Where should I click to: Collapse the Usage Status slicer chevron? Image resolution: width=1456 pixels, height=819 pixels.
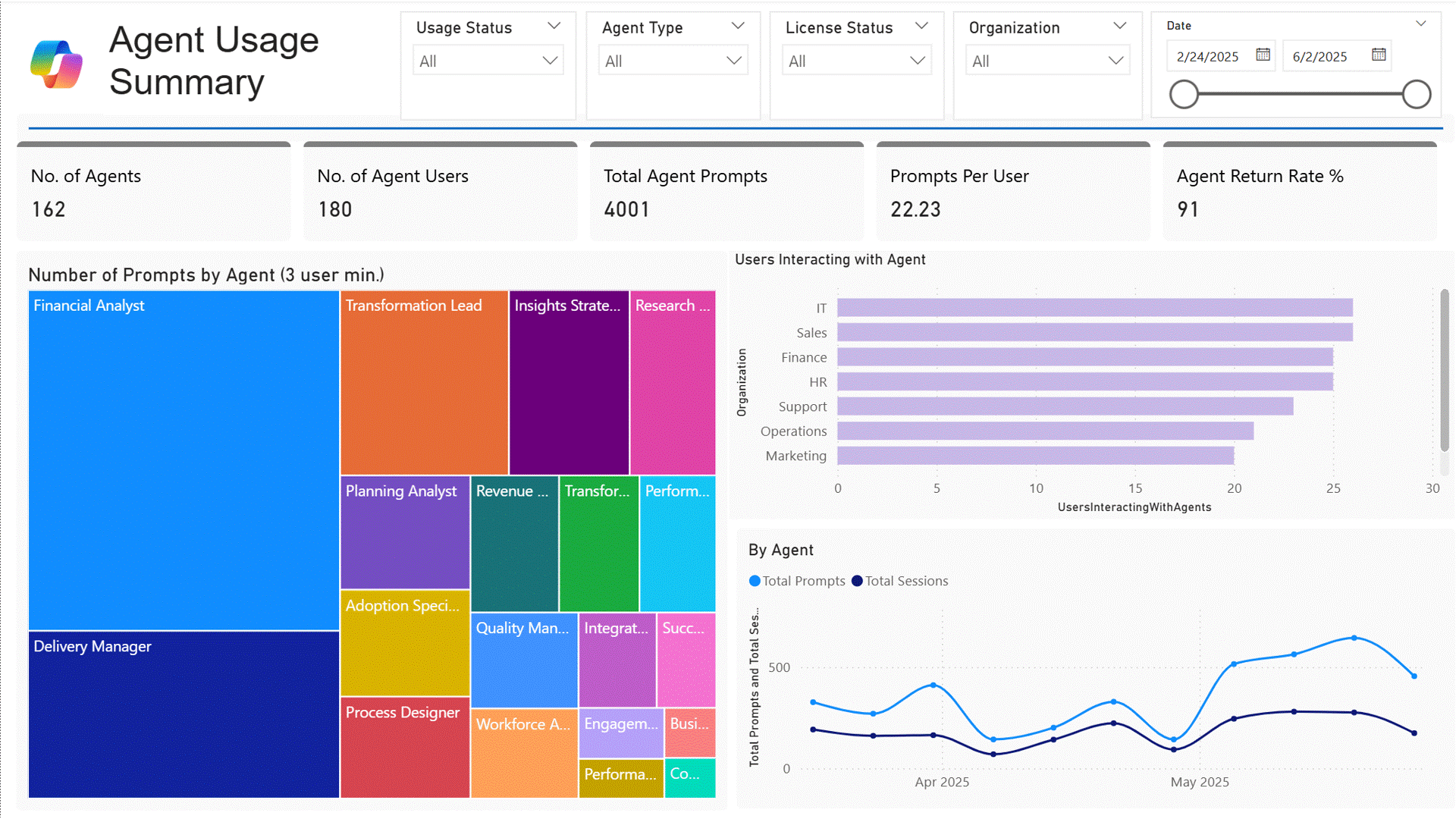point(554,26)
